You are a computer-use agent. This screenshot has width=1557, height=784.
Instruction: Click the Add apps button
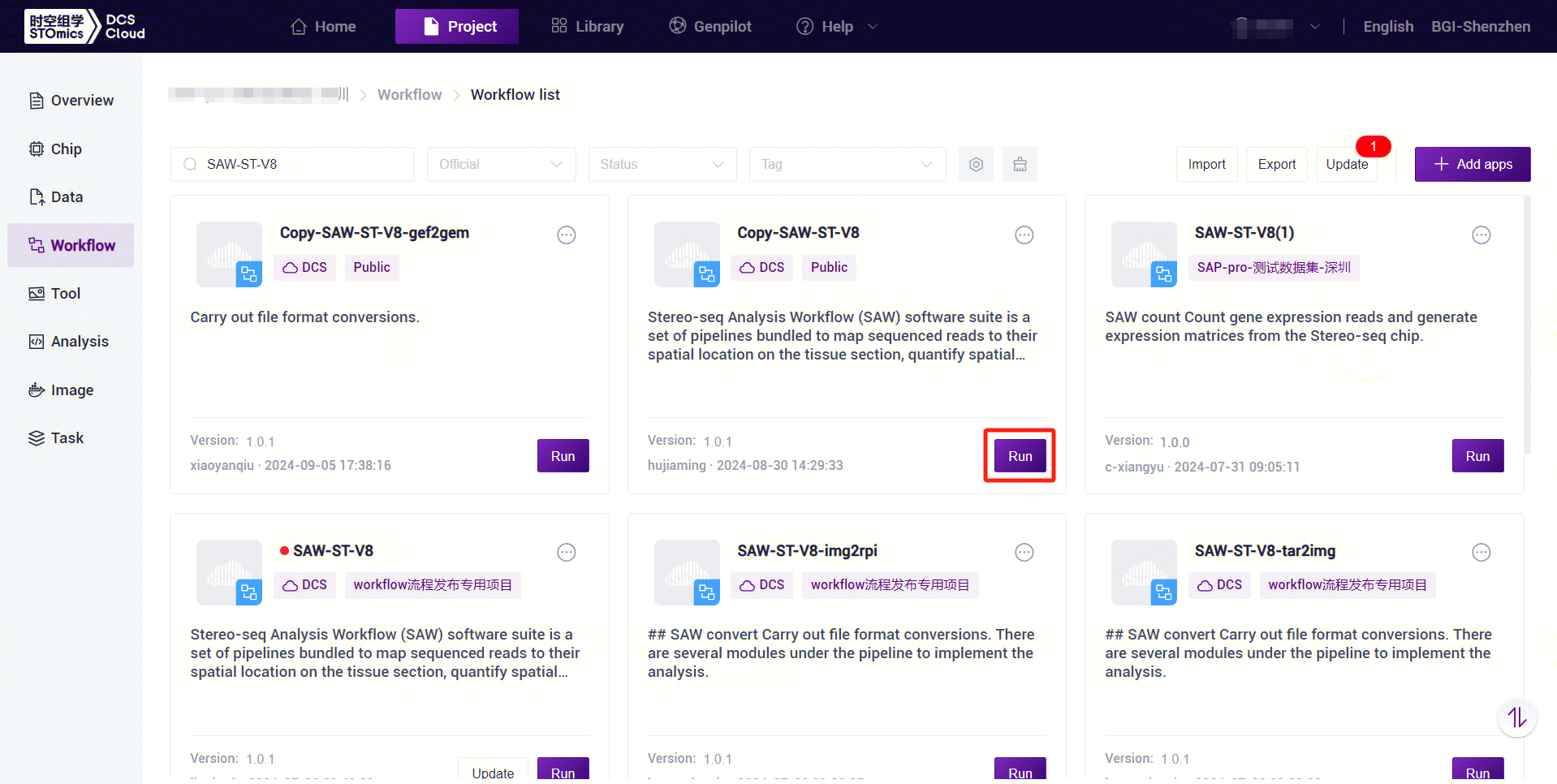point(1472,165)
